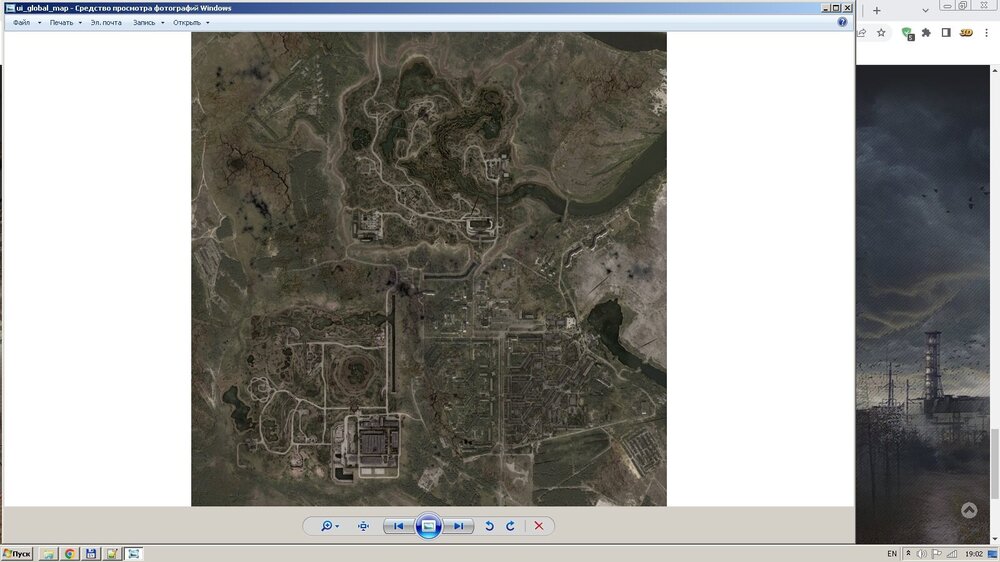The width and height of the screenshot is (1000, 562).
Task: Click the browser scrollbar up arrow
Action: click(x=996, y=70)
